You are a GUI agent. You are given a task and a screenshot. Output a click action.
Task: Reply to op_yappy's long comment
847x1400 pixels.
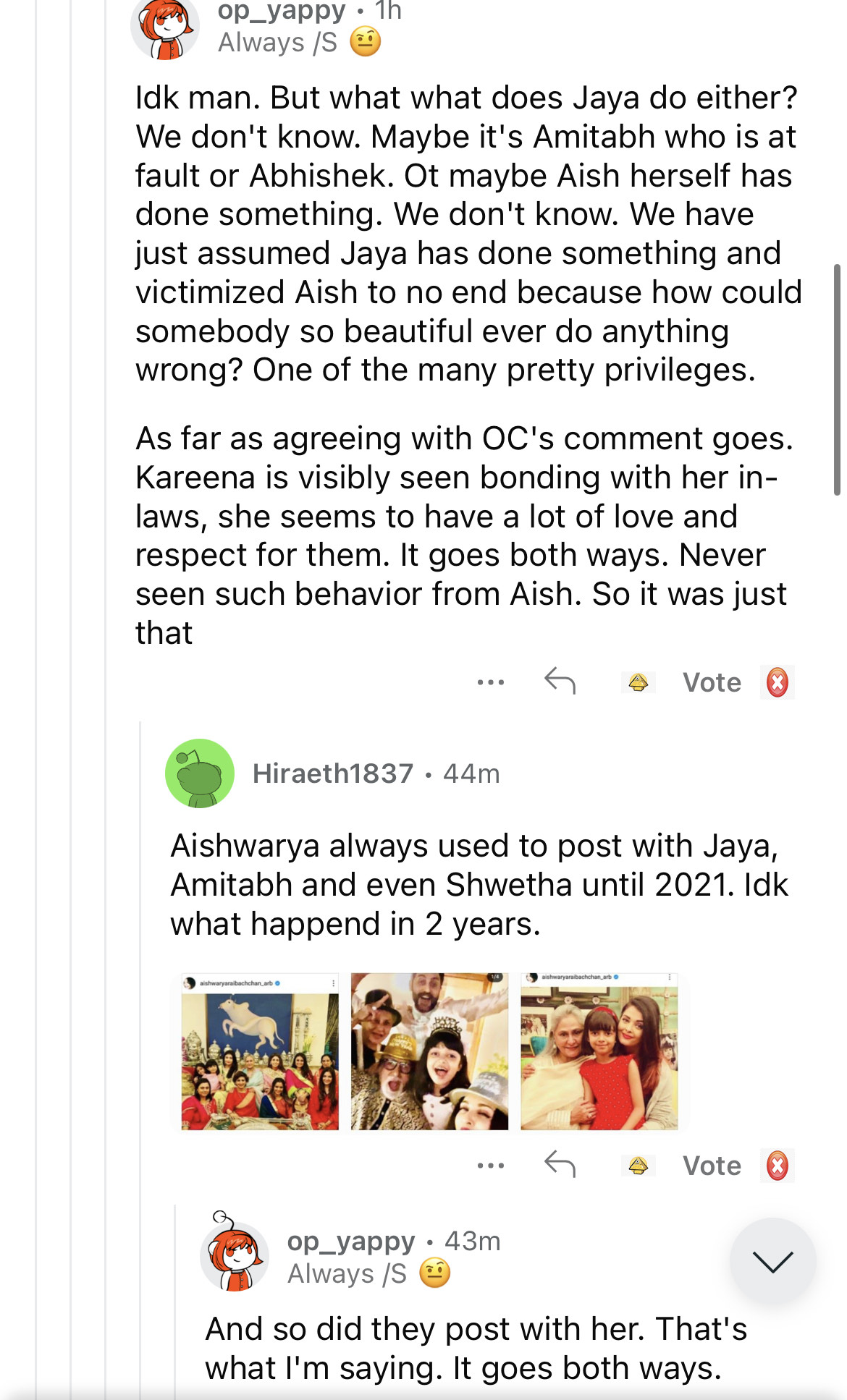(x=560, y=681)
